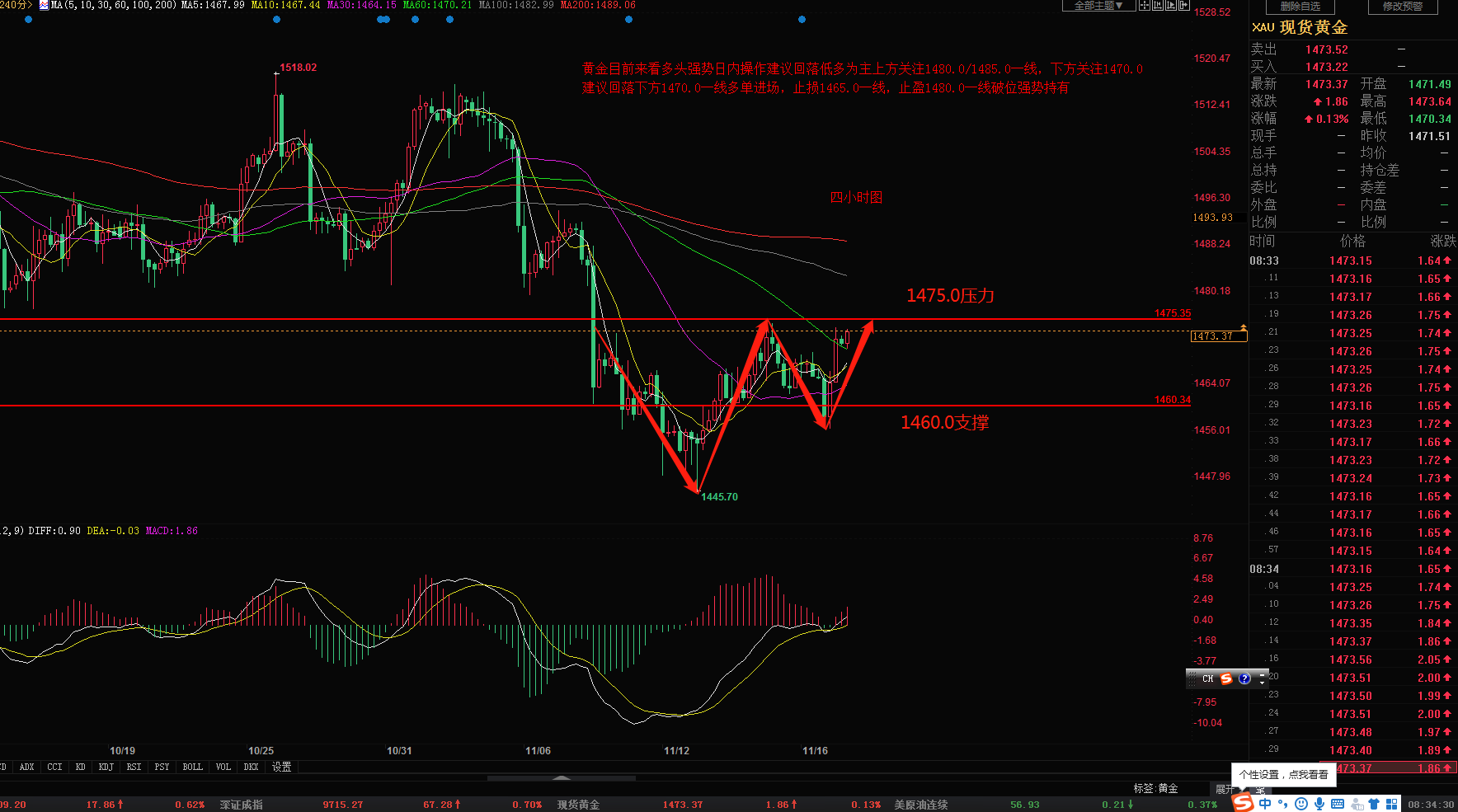Click the MA indicator icon at chart top-left
1458x812 pixels.
coord(44,5)
